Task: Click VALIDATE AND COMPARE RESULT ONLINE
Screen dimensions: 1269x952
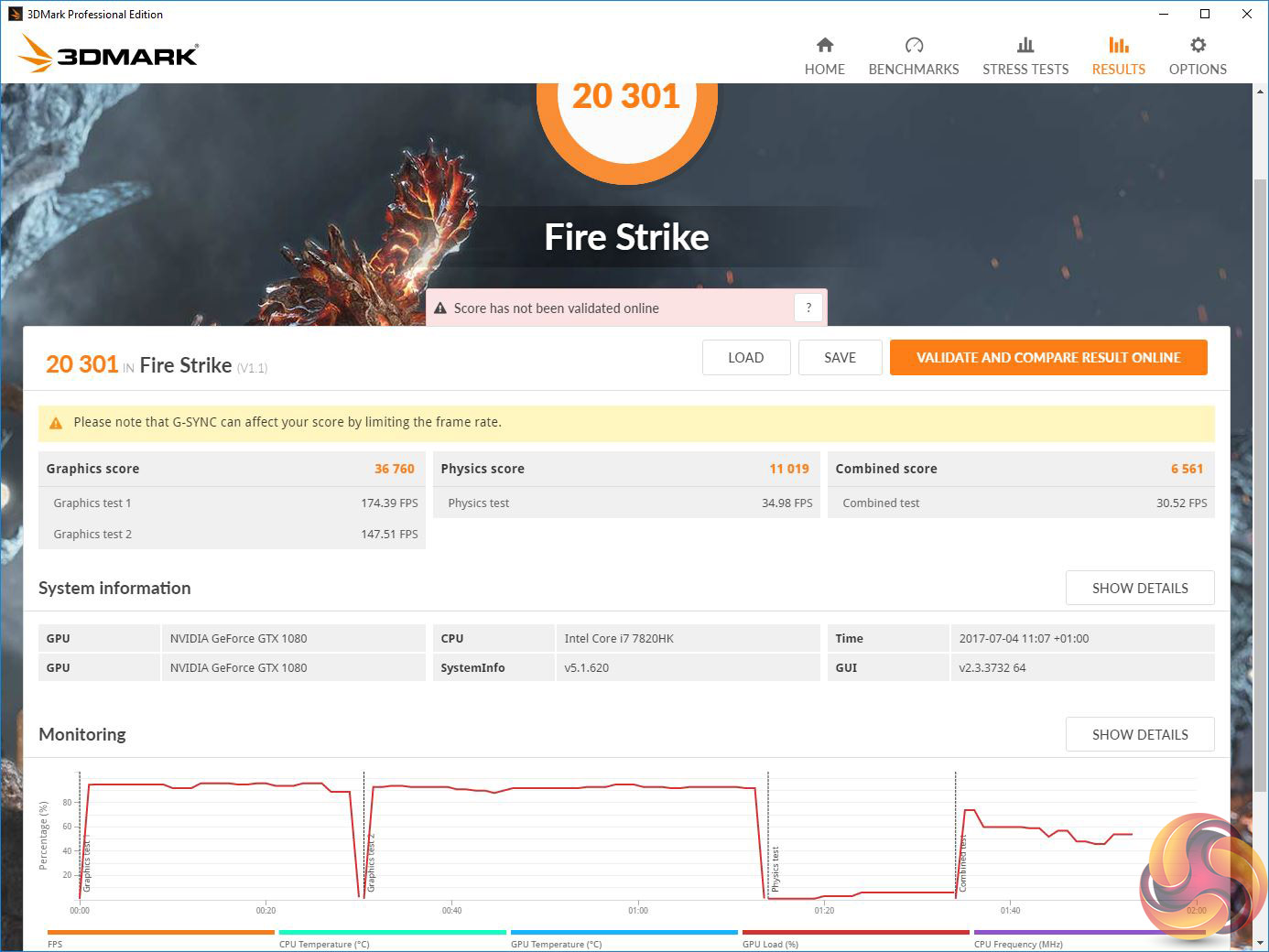Action: [x=1048, y=358]
